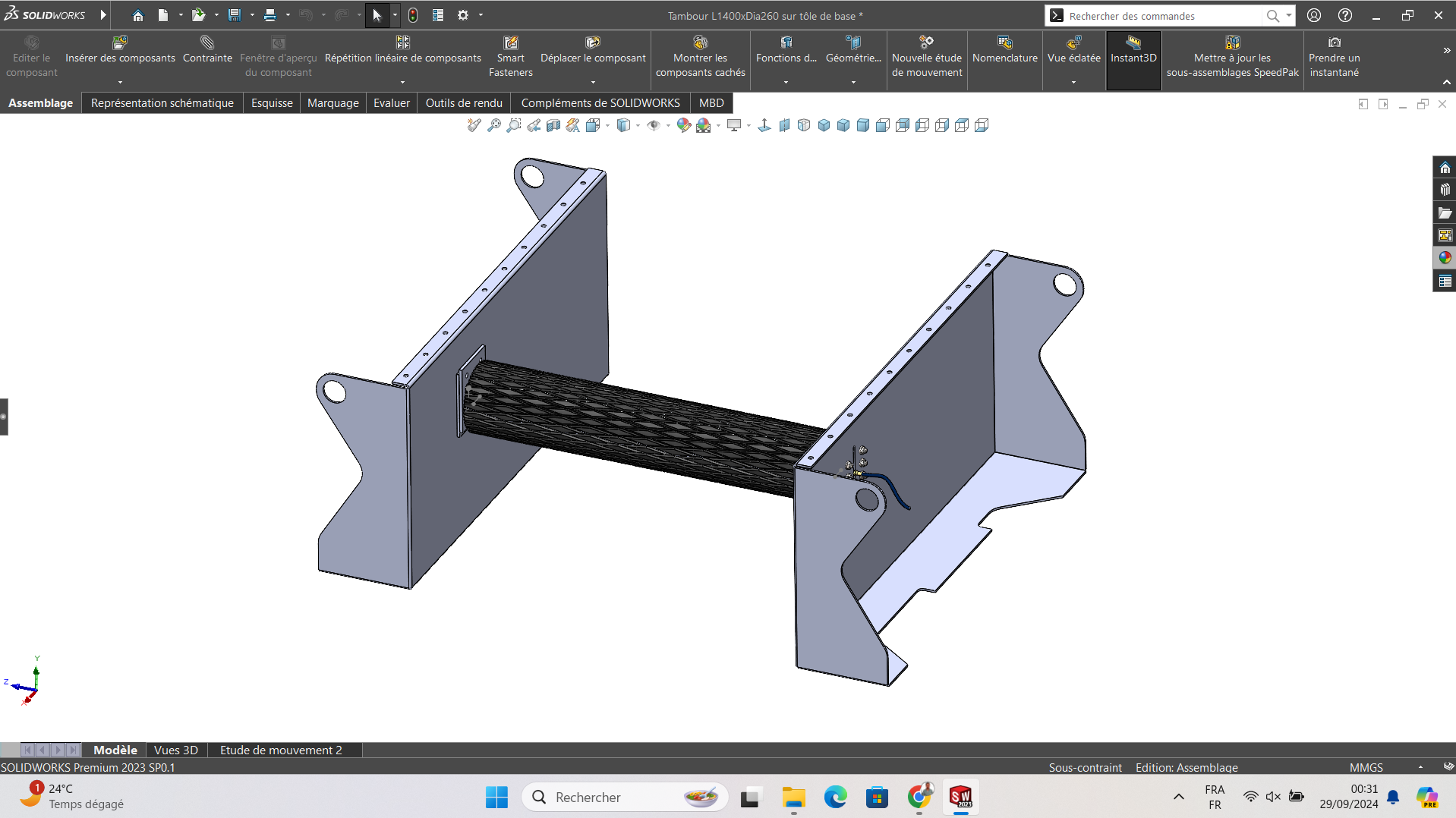The width and height of the screenshot is (1456, 818).
Task: Click the Hide/Show Items eye icon
Action: tap(654, 125)
